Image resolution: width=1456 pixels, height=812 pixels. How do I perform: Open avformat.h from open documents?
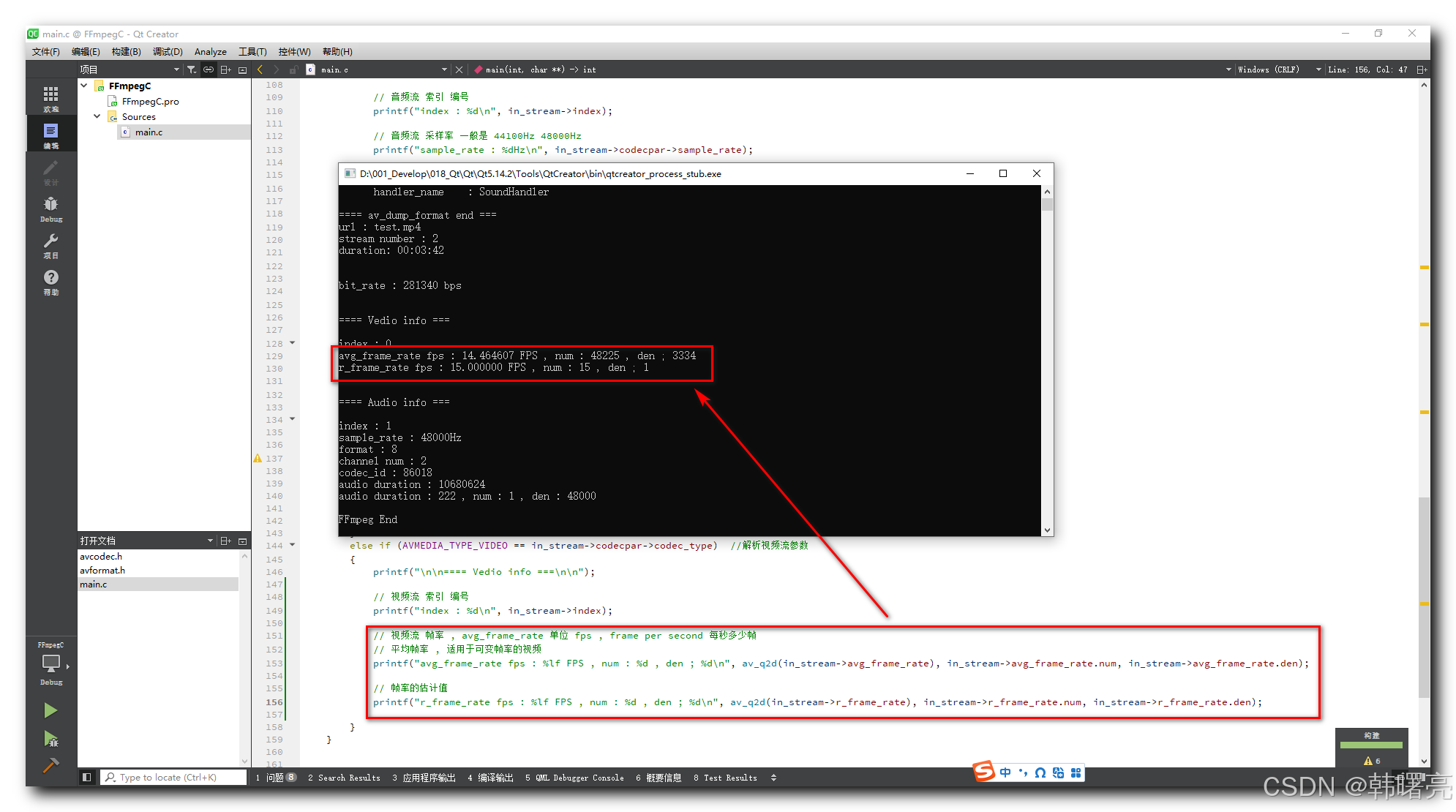[102, 570]
